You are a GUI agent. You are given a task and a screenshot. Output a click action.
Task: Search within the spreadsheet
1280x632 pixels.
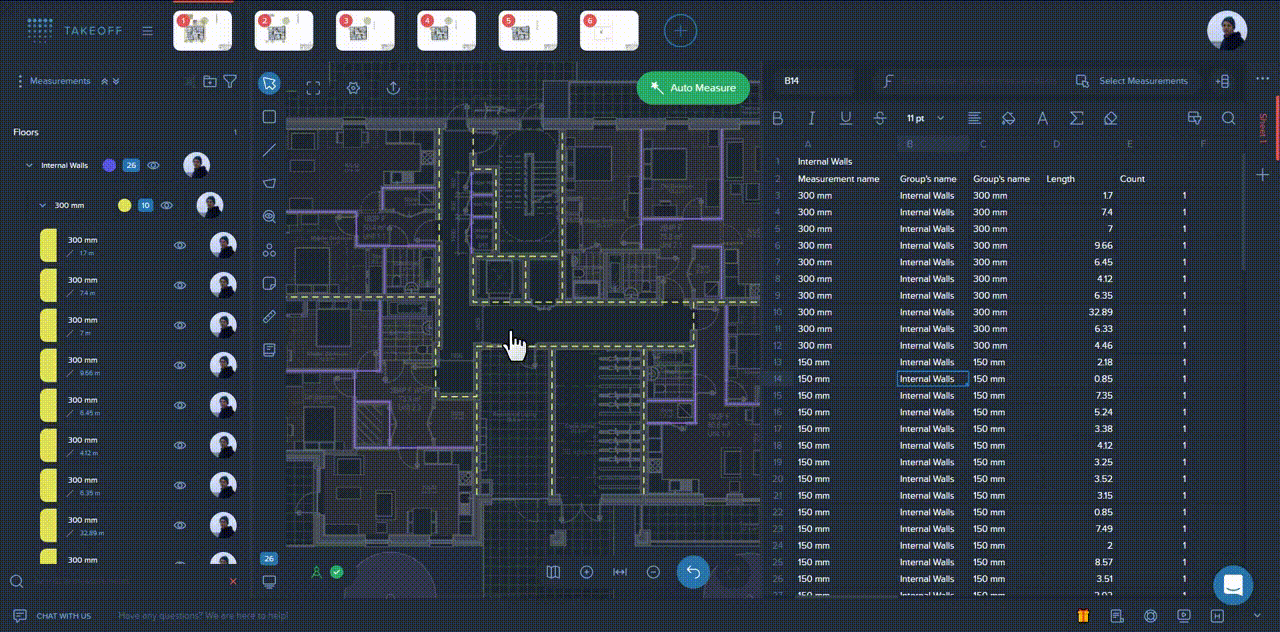click(x=1228, y=118)
